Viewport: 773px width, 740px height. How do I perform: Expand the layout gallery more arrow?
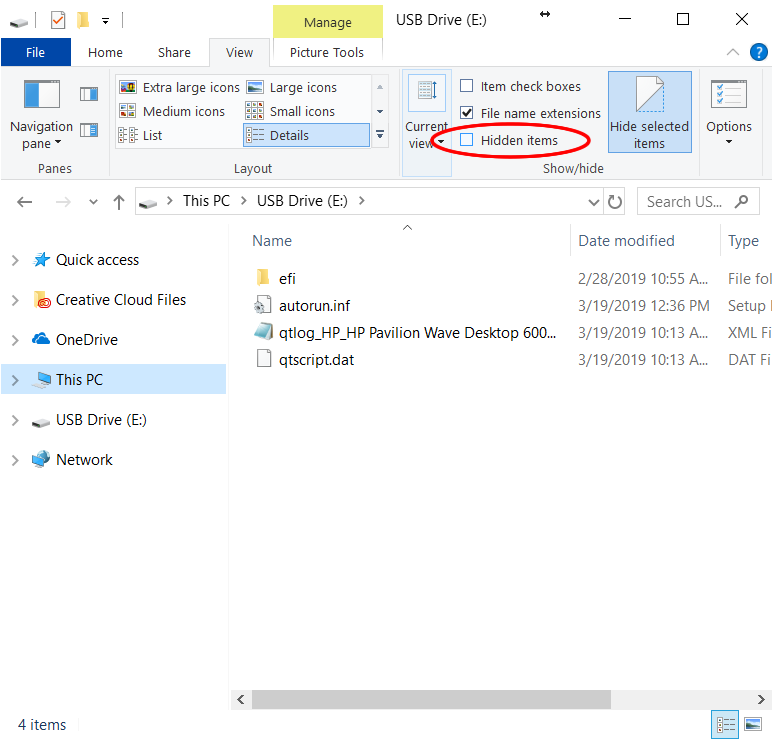coord(380,135)
